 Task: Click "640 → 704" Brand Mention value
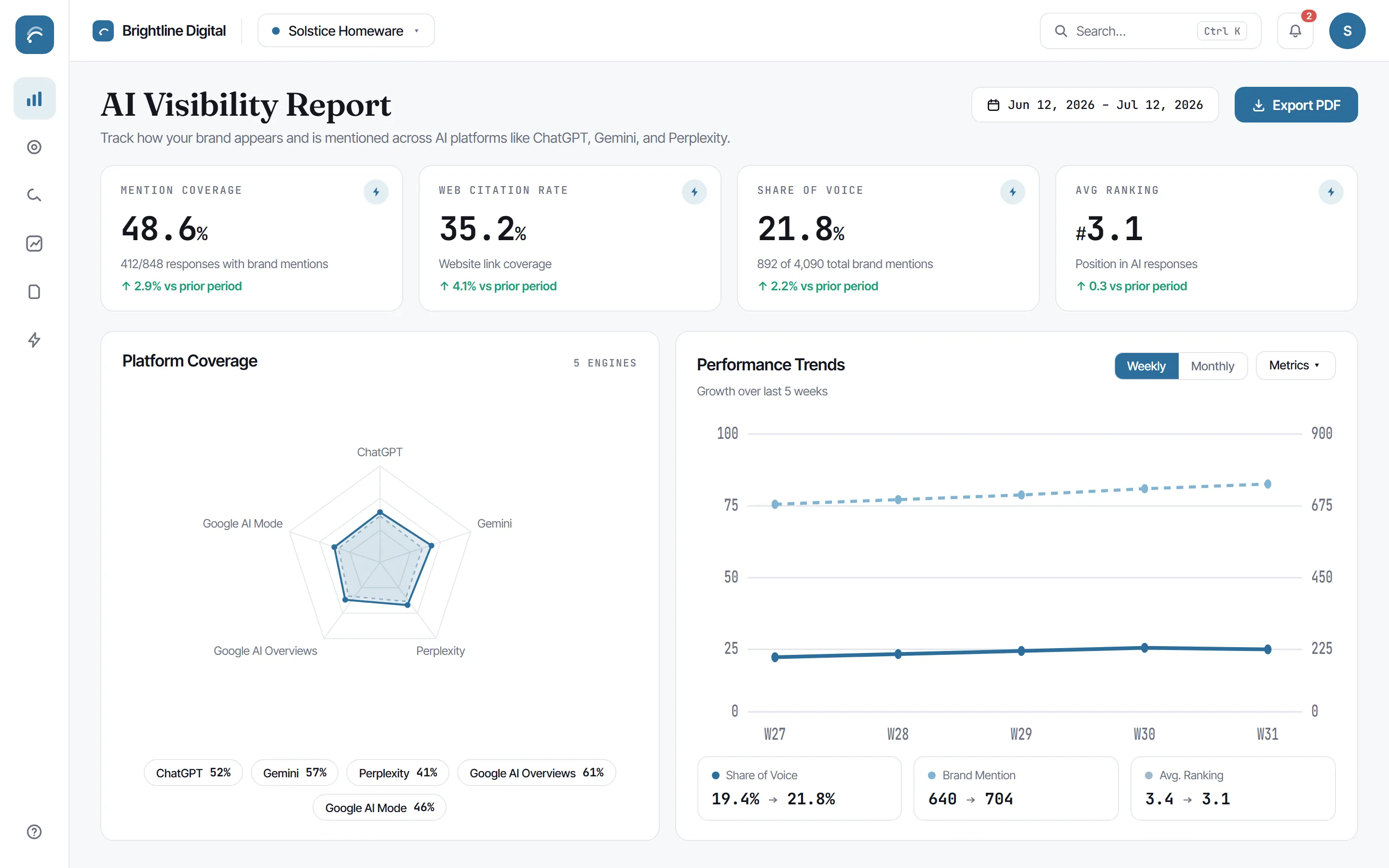[x=970, y=799]
